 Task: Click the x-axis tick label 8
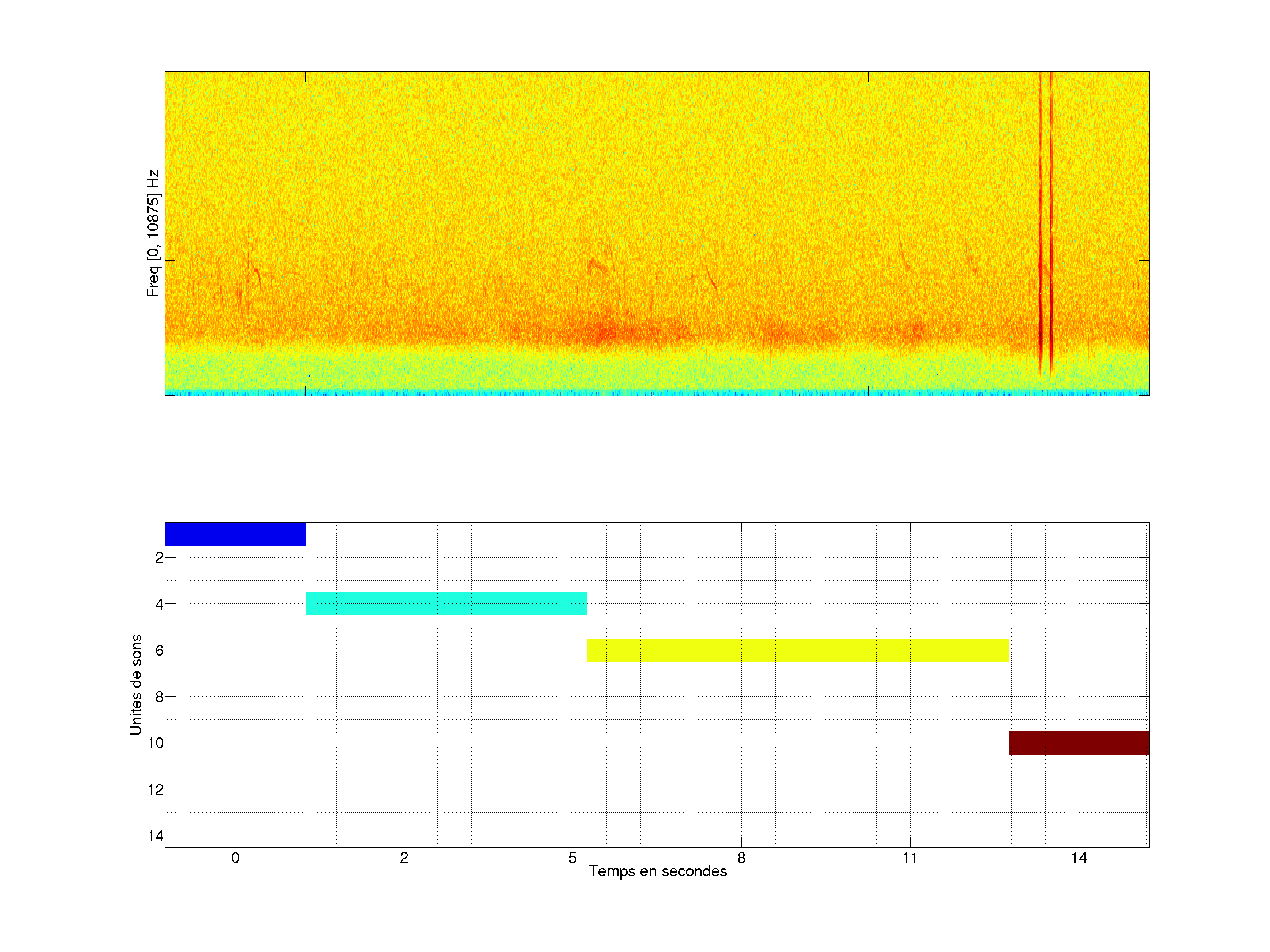(741, 858)
